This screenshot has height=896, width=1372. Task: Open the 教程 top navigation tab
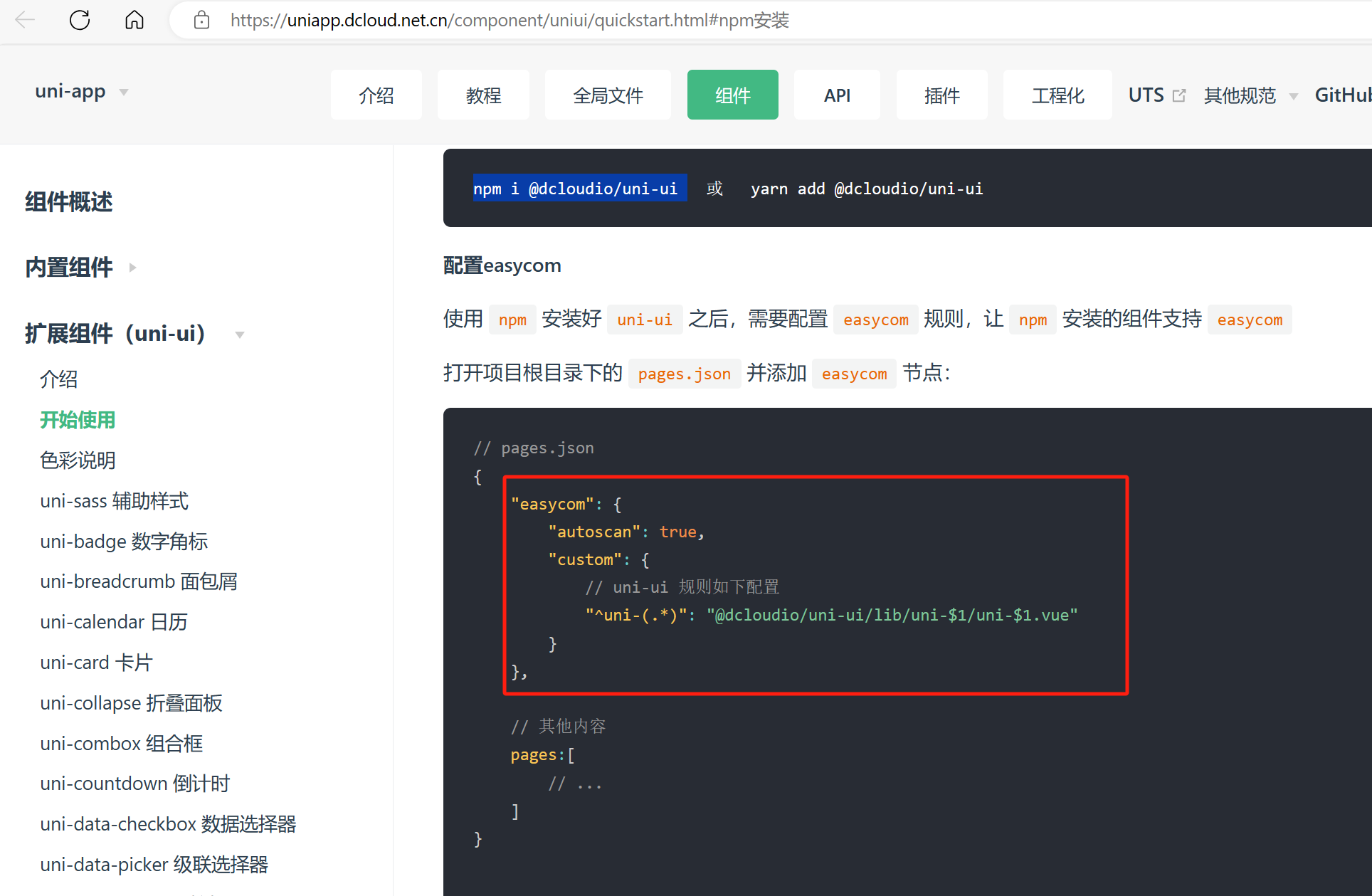(x=483, y=95)
